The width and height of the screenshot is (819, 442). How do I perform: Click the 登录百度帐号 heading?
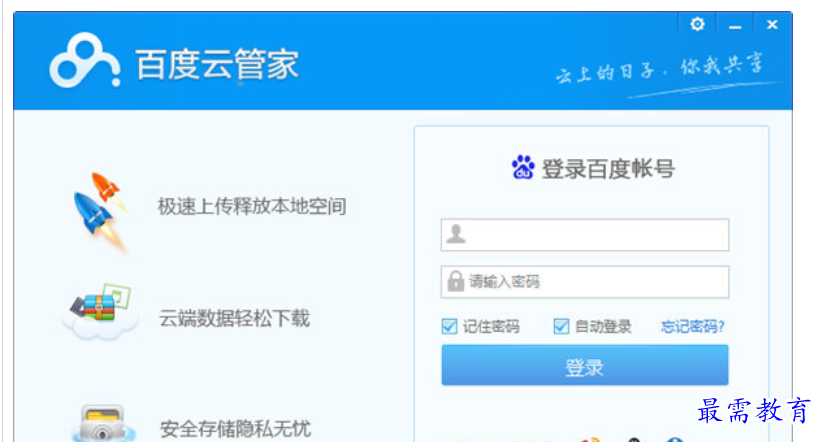click(609, 168)
